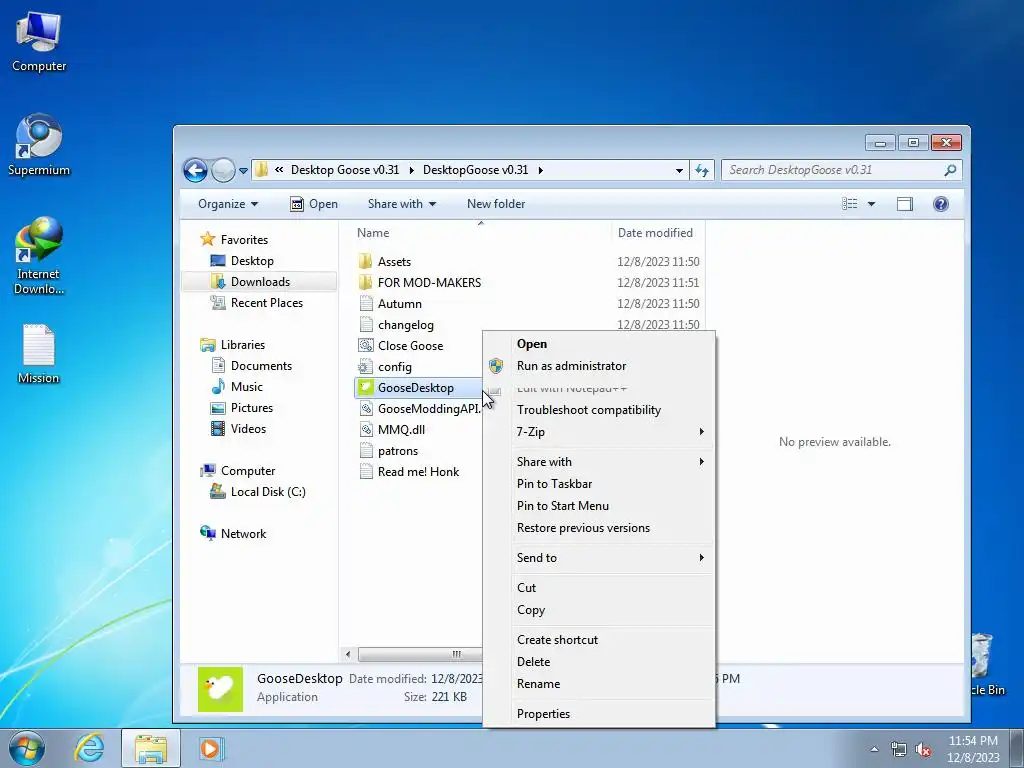Select the Internet Download Manager shortcut
The height and width of the screenshot is (768, 1024).
point(39,255)
